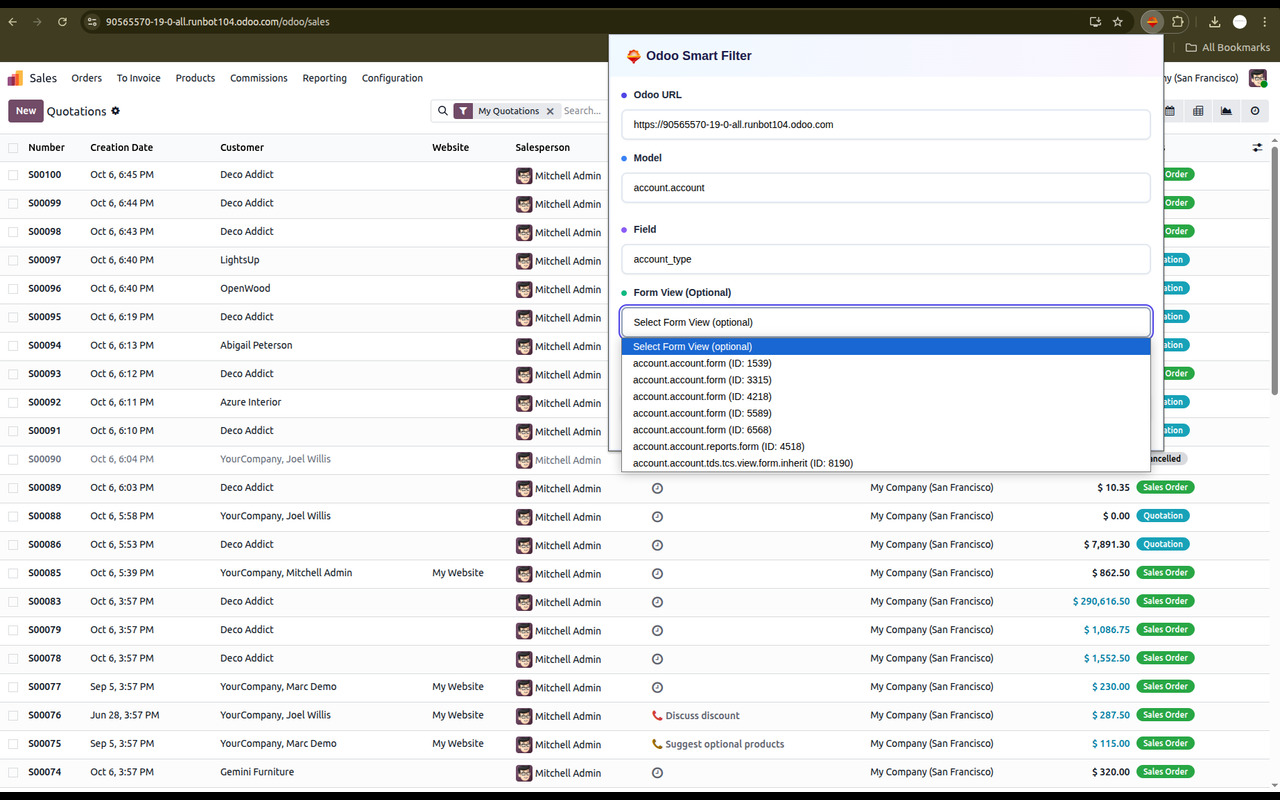Click activity clock icon for S00086
This screenshot has width=1280, height=800.
(x=657, y=545)
